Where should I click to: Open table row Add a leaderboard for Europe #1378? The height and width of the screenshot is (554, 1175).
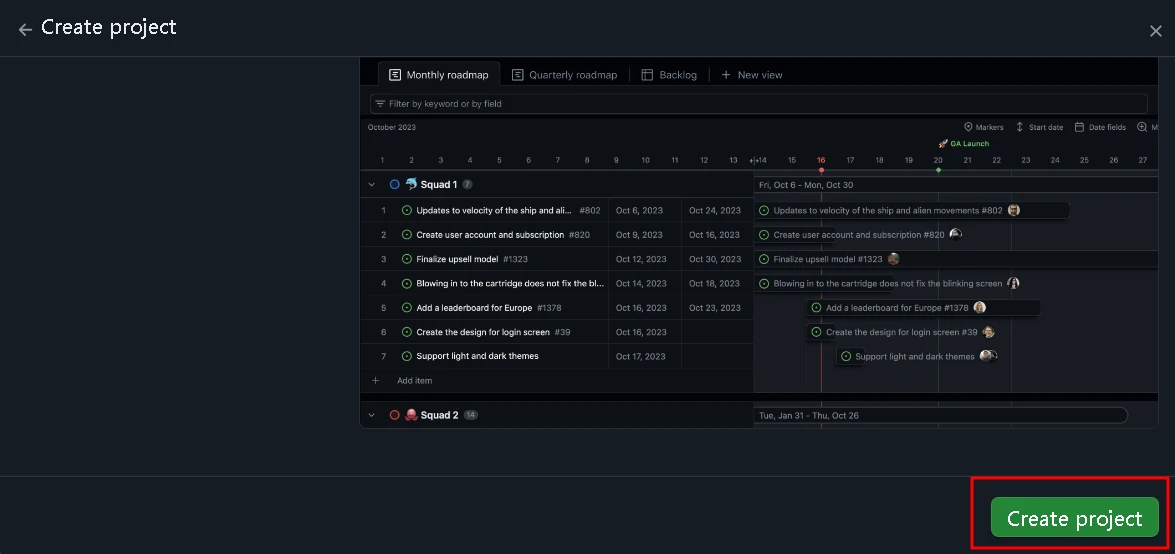tap(557, 307)
